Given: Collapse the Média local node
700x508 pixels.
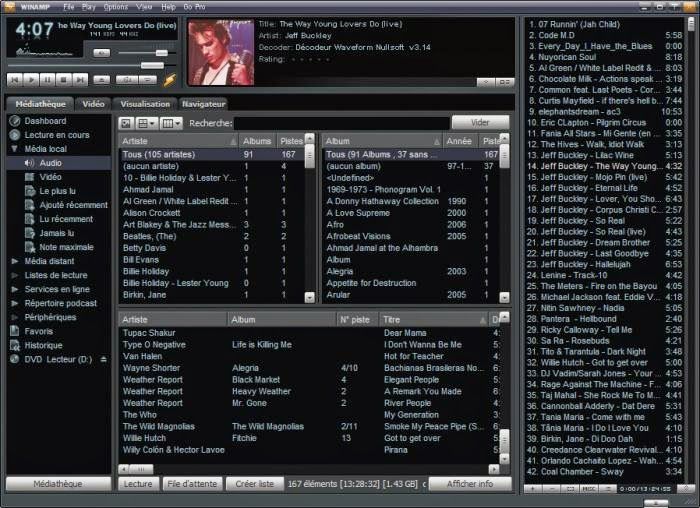Looking at the screenshot, I should 14,149.
